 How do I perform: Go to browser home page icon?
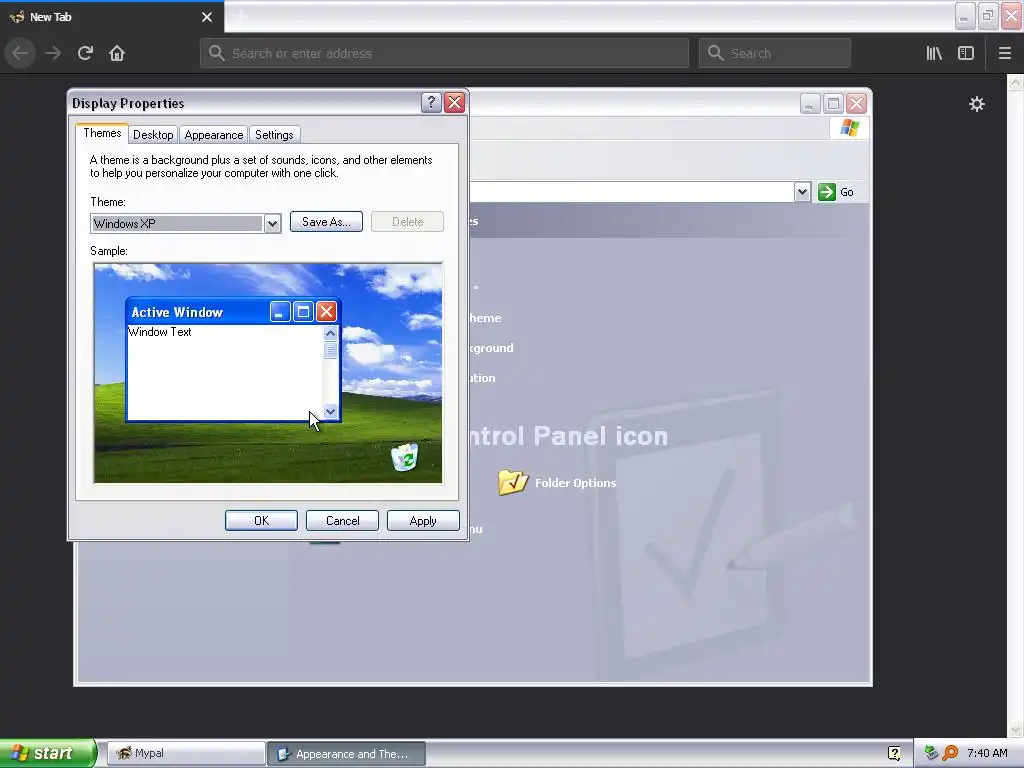coord(117,53)
